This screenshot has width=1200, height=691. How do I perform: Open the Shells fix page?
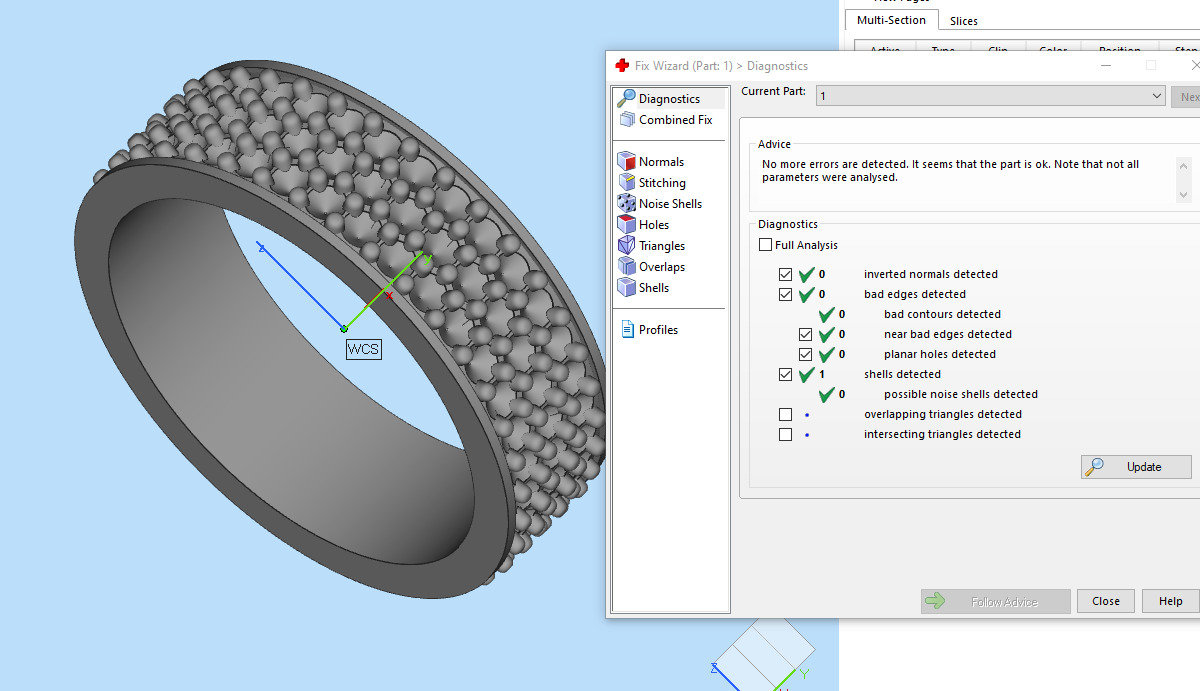pyautogui.click(x=644, y=287)
